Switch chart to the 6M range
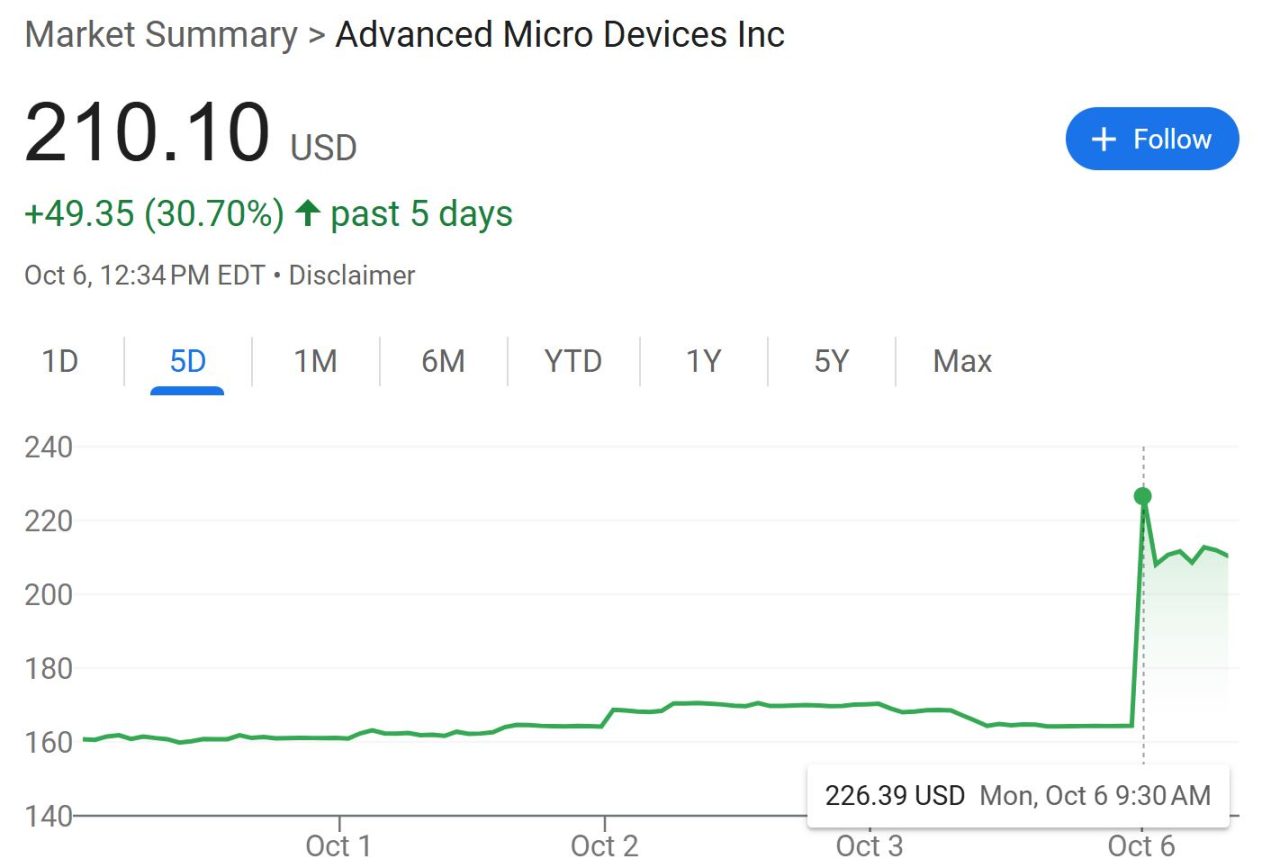The width and height of the screenshot is (1280, 868). pyautogui.click(x=443, y=361)
